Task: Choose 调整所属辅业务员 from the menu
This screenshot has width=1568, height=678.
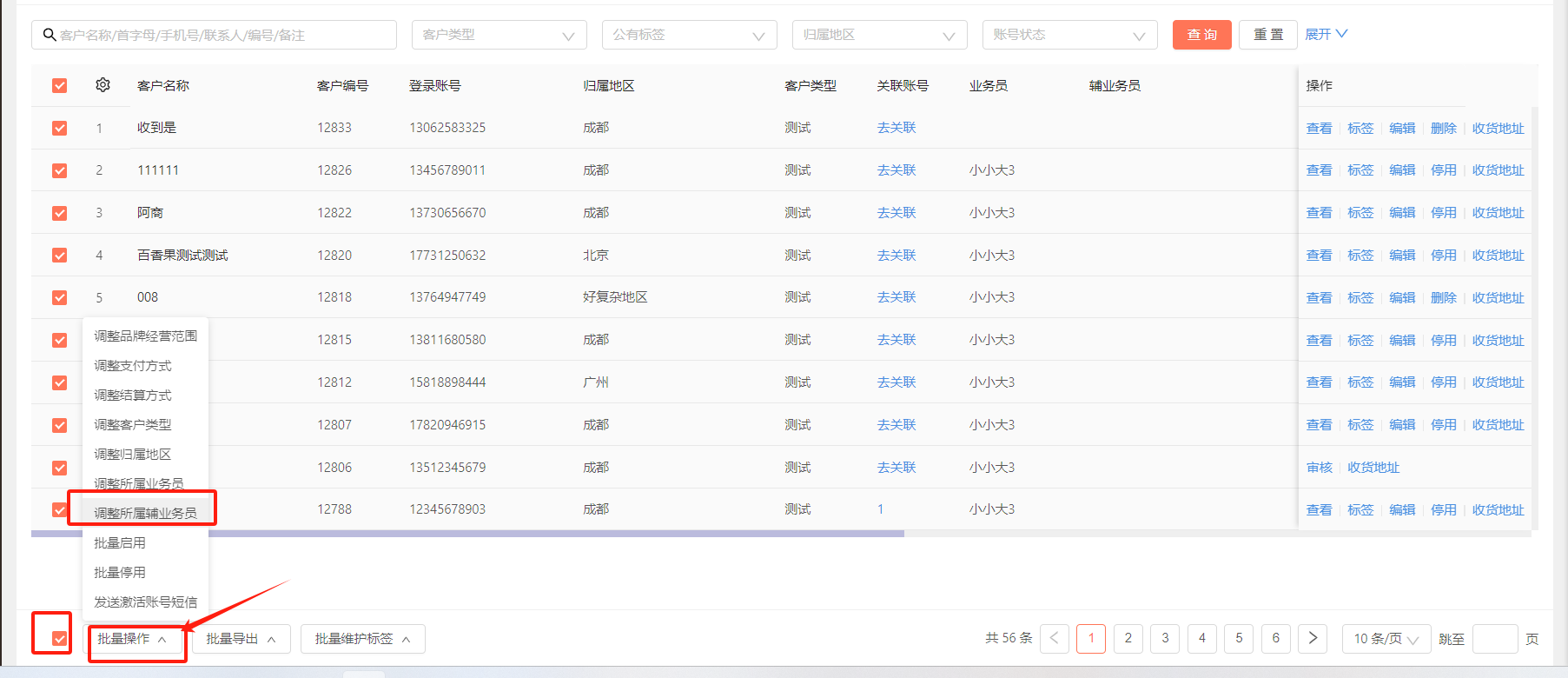Action: point(145,513)
